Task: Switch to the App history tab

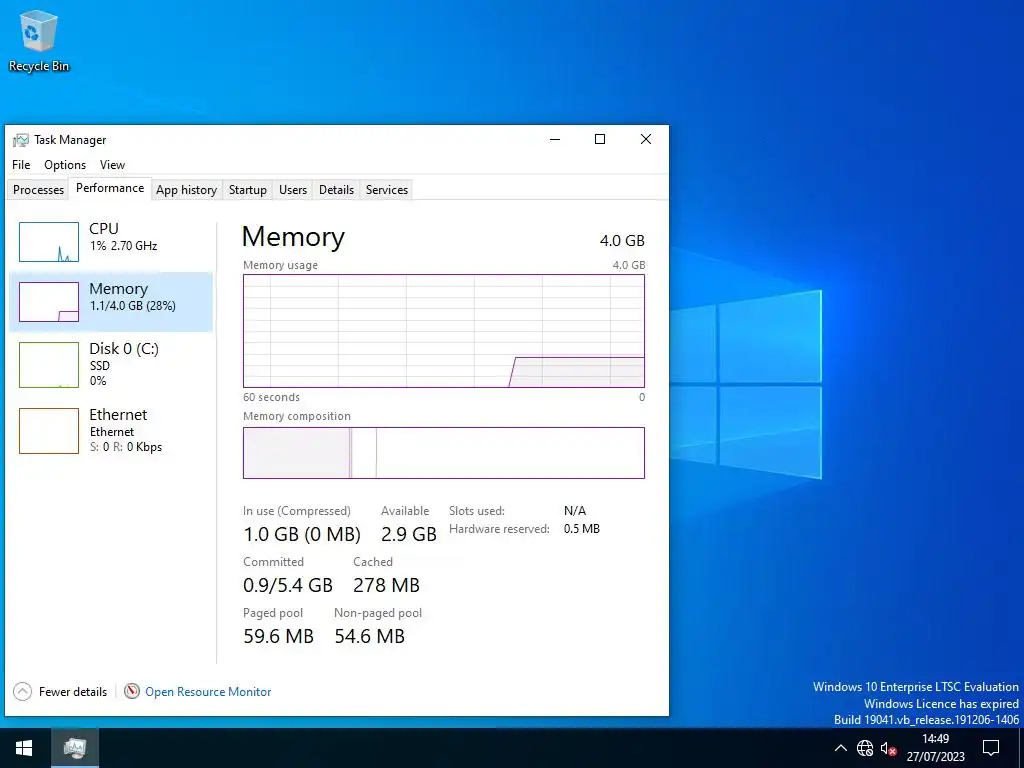Action: (186, 190)
